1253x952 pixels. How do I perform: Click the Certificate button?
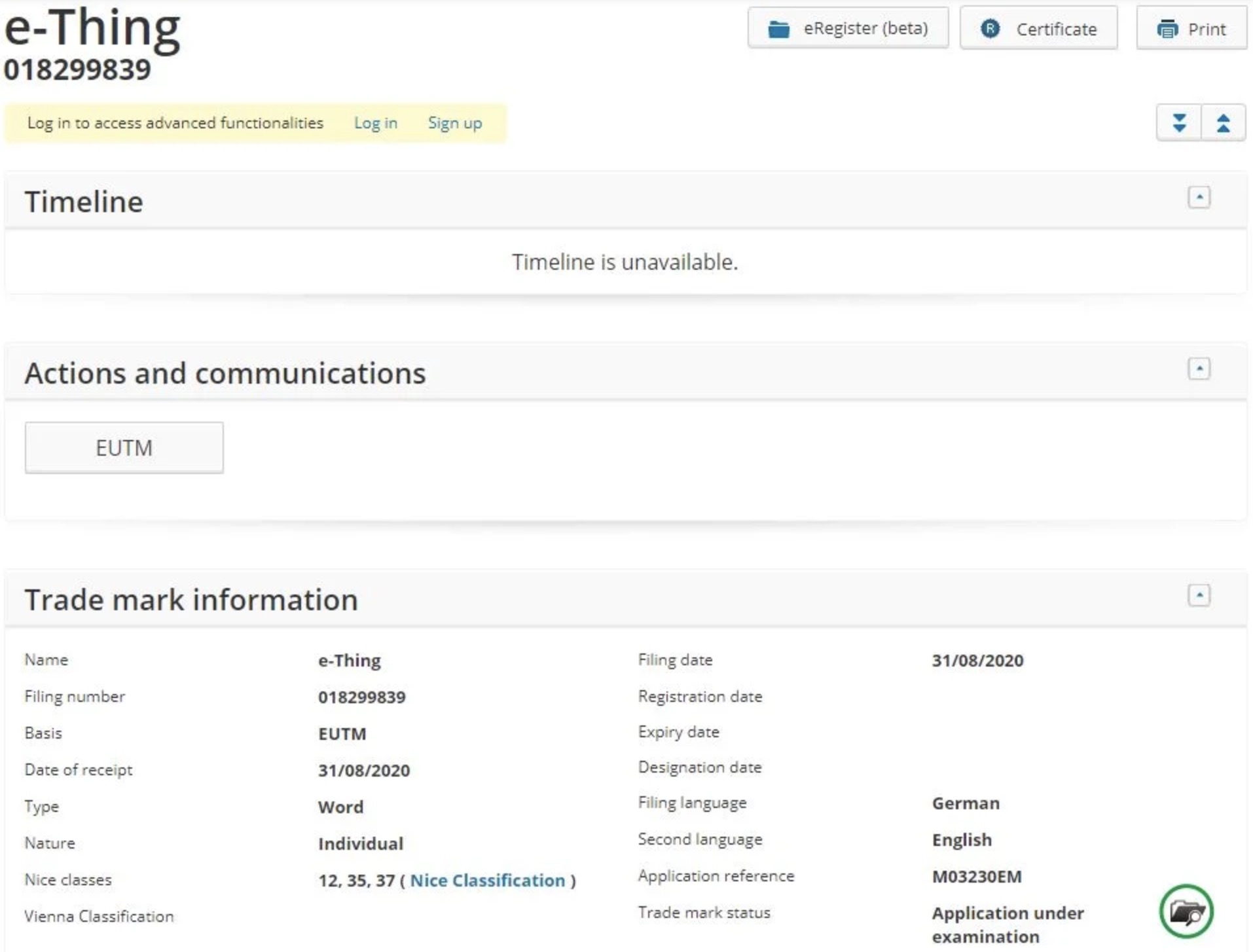[1038, 27]
